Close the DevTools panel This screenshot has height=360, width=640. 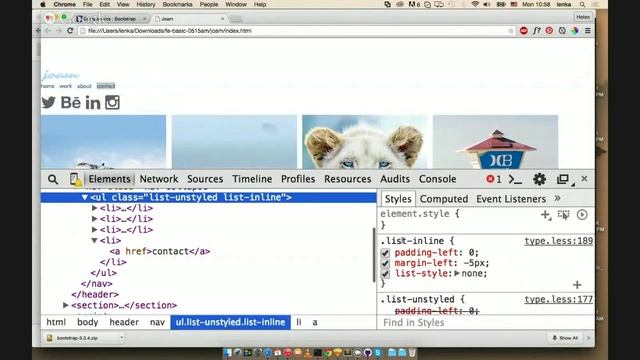584,179
